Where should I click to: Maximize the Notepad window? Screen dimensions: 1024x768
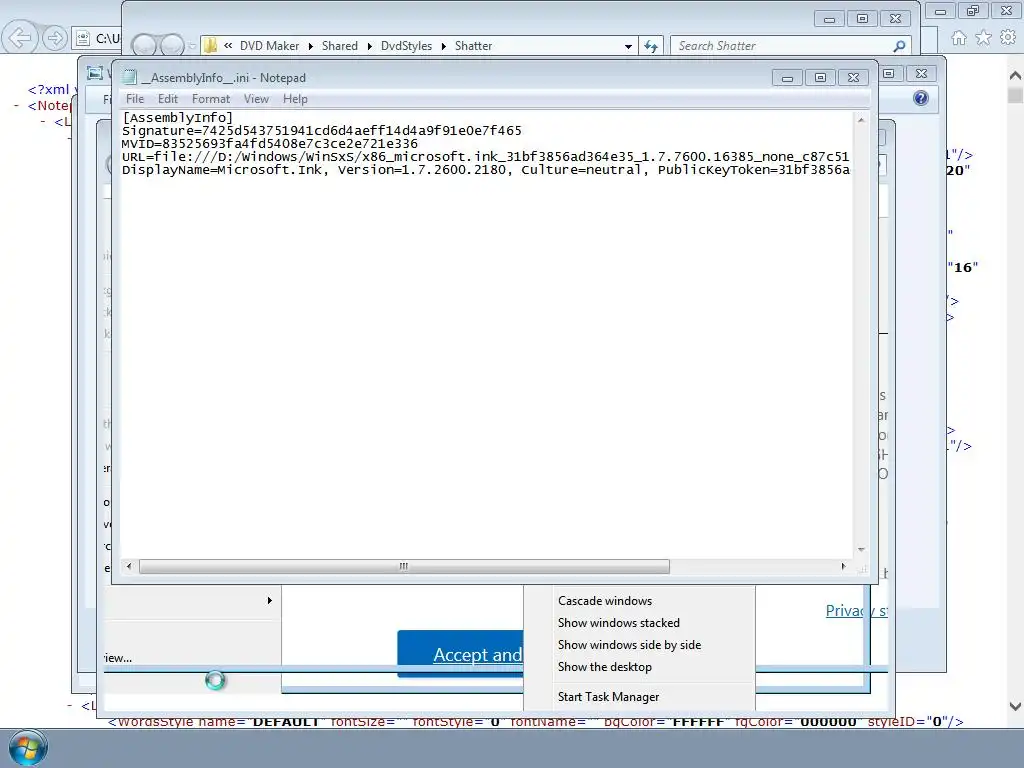point(820,78)
